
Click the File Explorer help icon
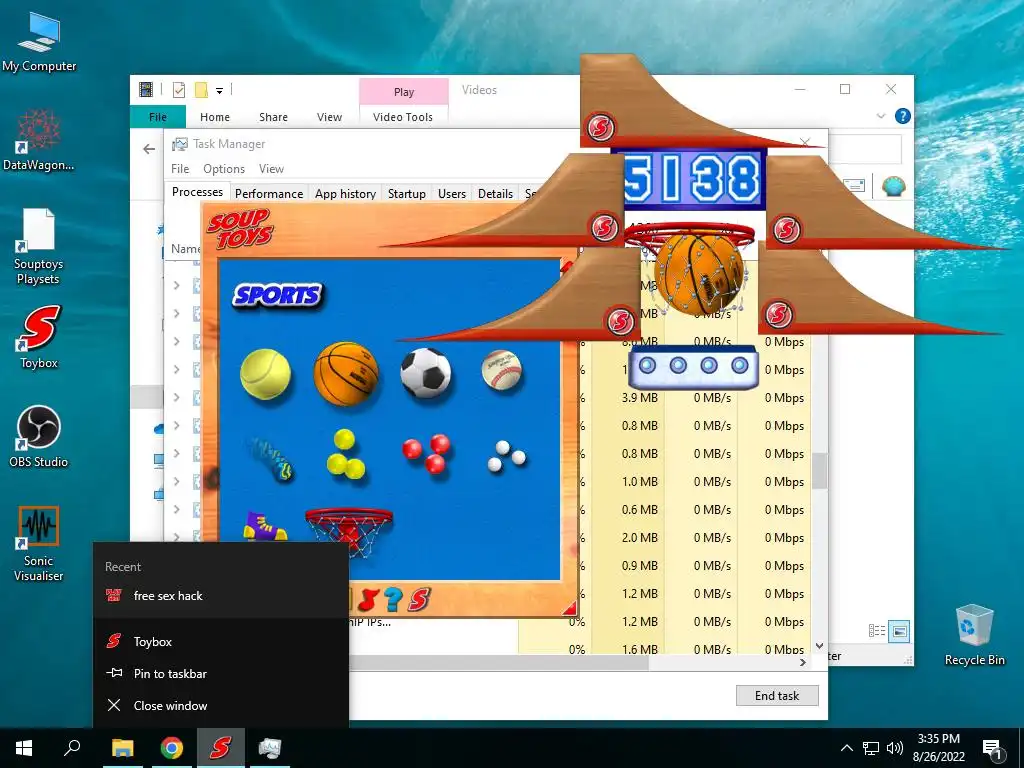[x=903, y=116]
